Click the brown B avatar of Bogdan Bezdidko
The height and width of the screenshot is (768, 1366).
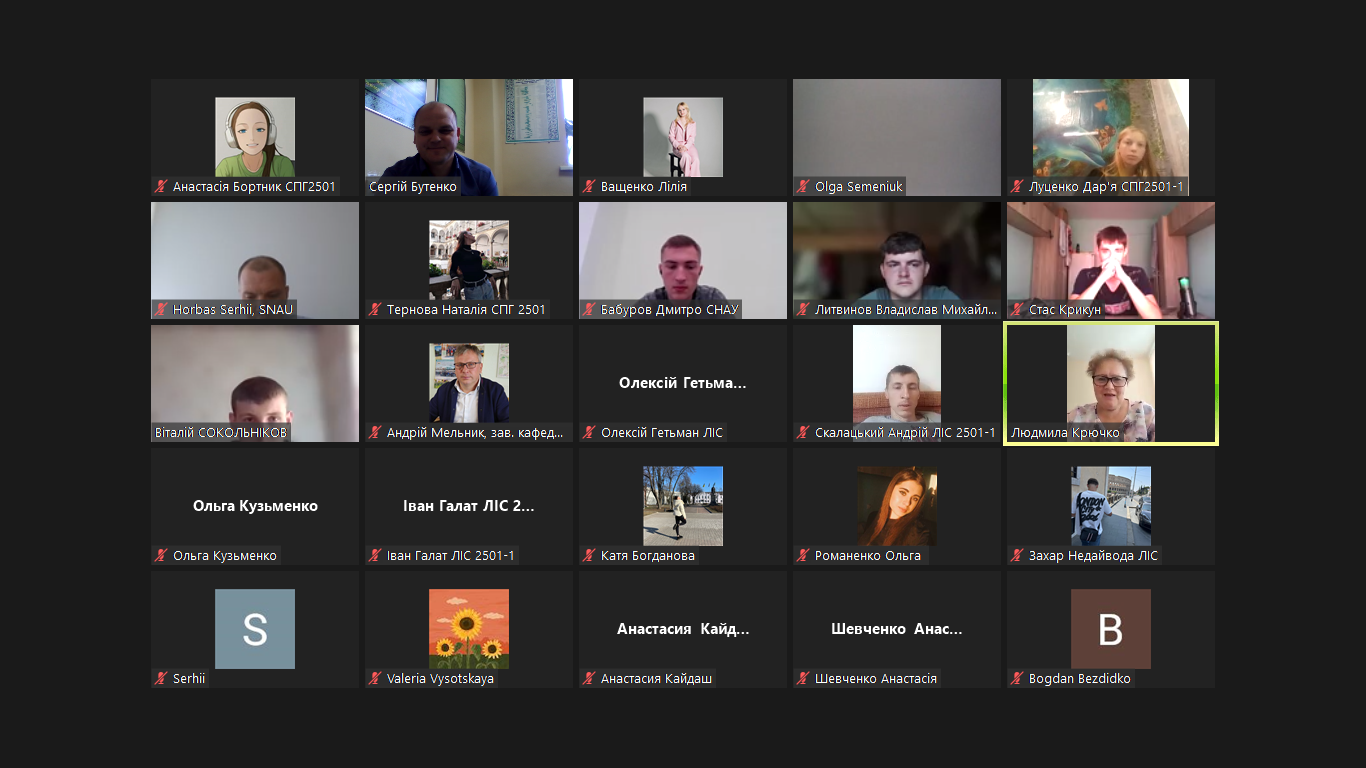(x=1111, y=629)
